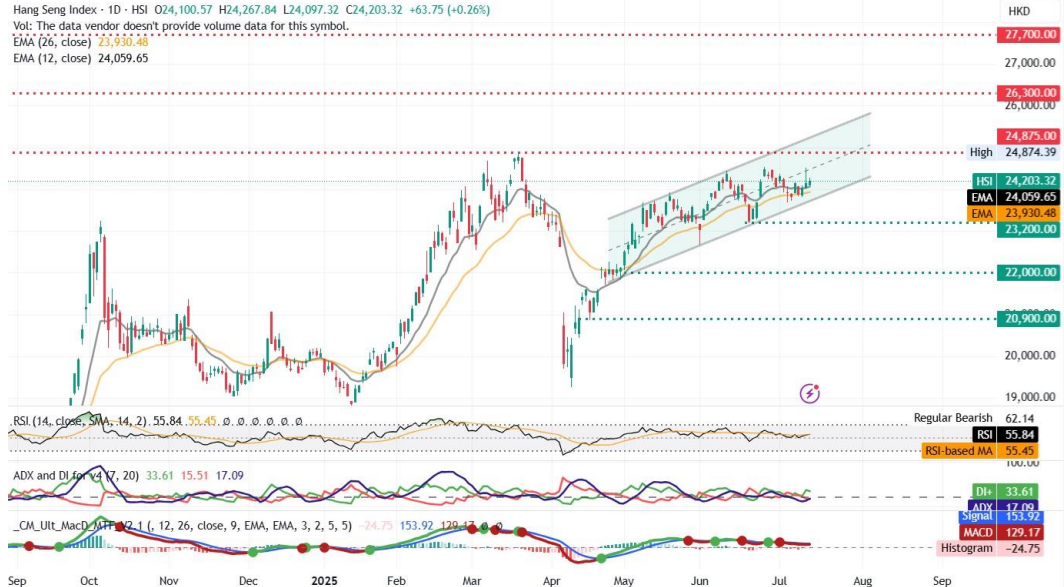Viewport: 1064px width, 587px height.
Task: Click the Oct label on time axis
Action: click(89, 581)
